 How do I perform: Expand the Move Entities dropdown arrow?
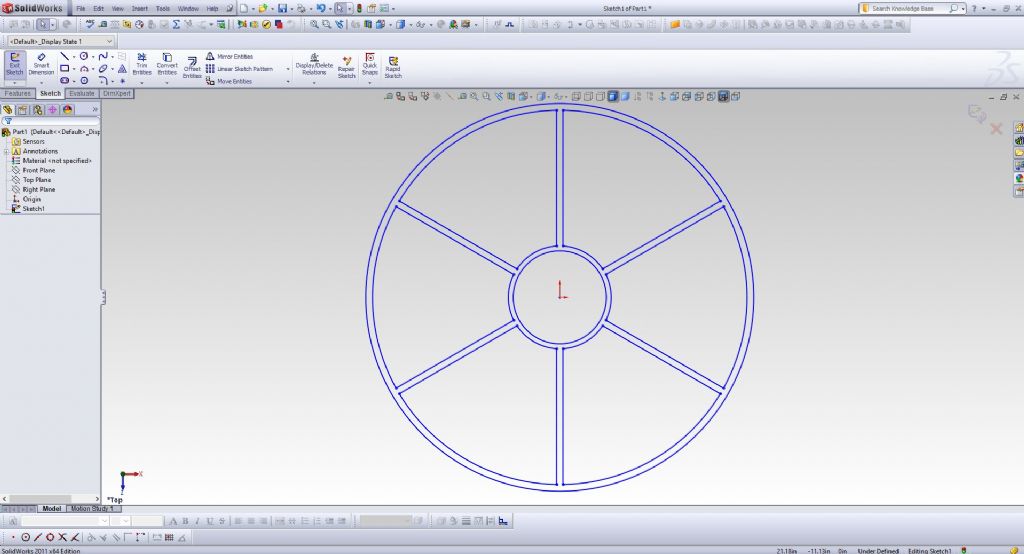click(x=288, y=81)
